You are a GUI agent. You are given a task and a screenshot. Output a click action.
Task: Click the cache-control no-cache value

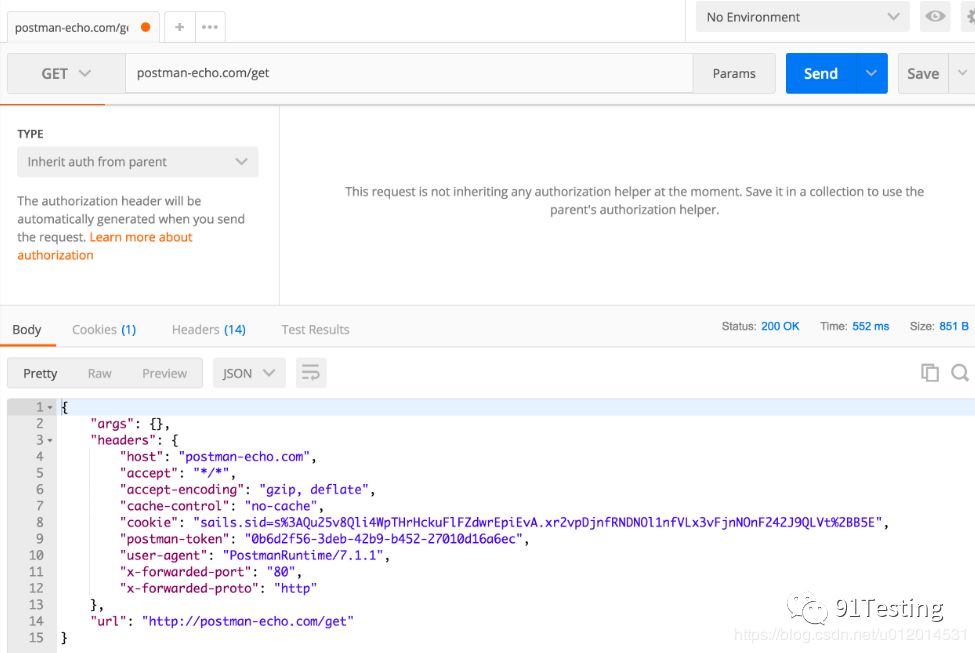(x=281, y=506)
